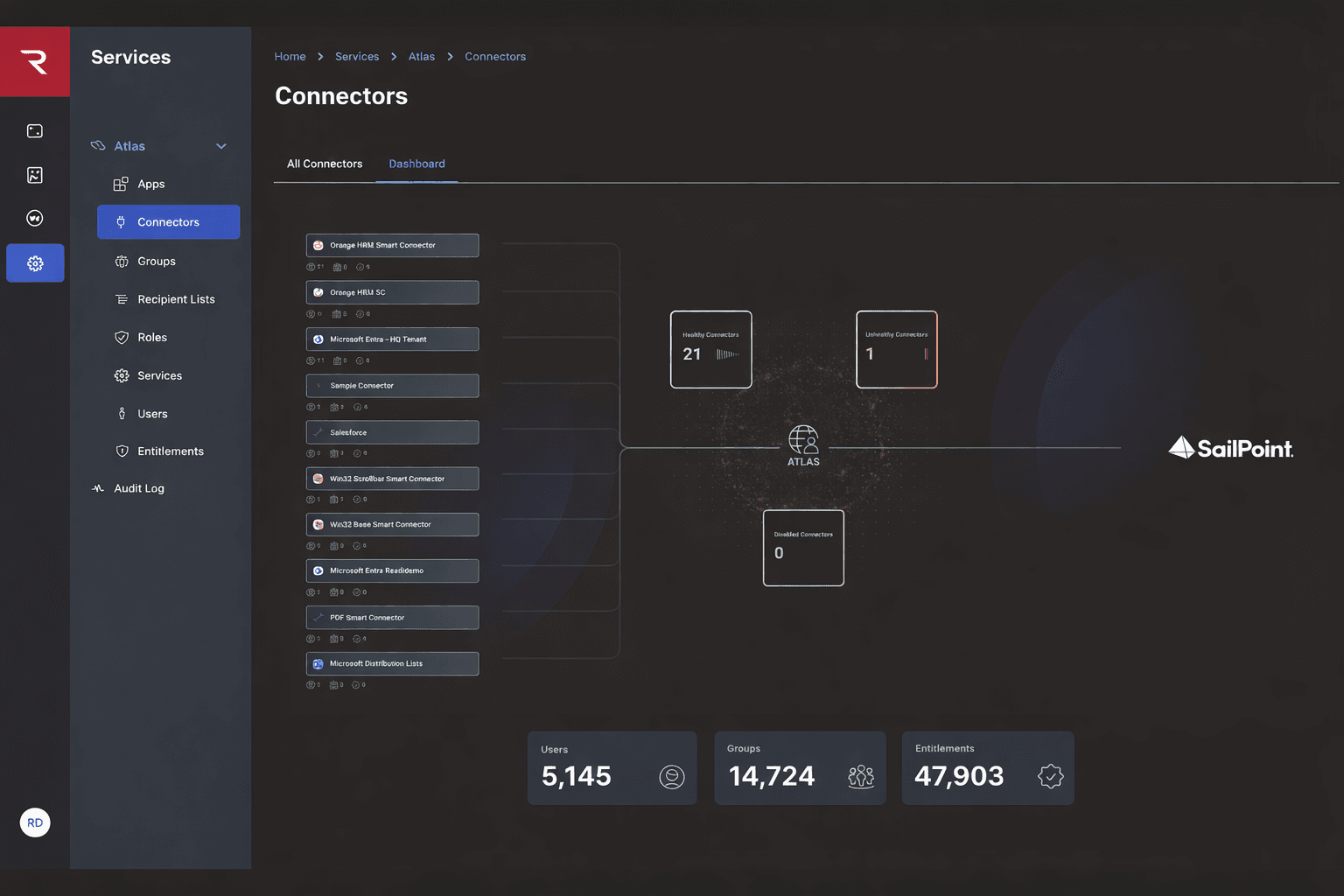The height and width of the screenshot is (896, 1344).
Task: Select the Dashboard tab
Action: [416, 164]
